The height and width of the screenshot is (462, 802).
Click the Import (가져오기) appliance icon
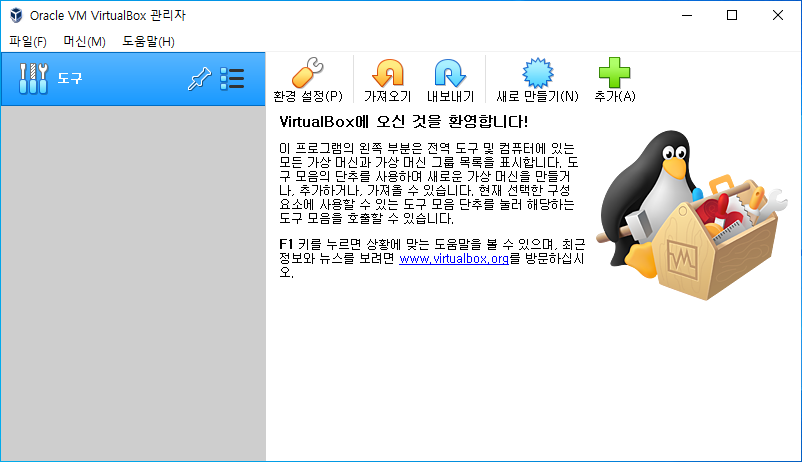387,80
